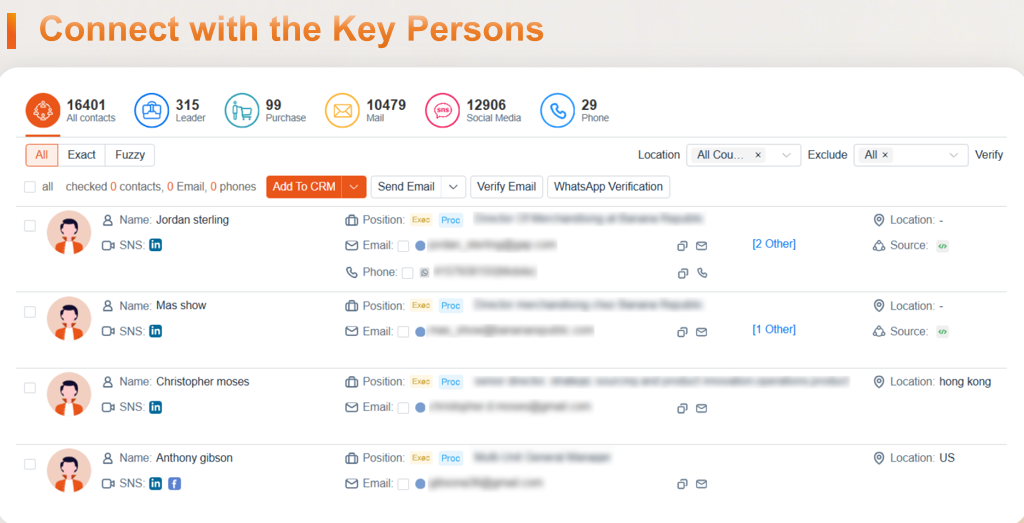Check the 'all' select checkbox
The width and height of the screenshot is (1024, 523).
(30, 187)
